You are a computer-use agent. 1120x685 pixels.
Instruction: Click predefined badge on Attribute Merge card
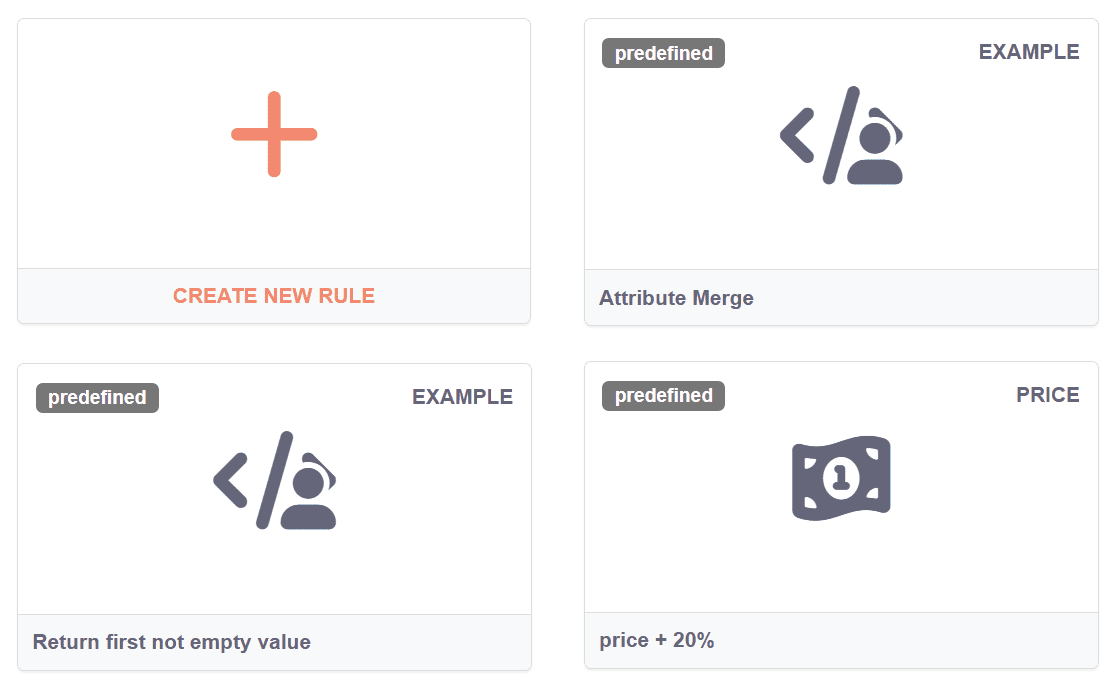663,53
